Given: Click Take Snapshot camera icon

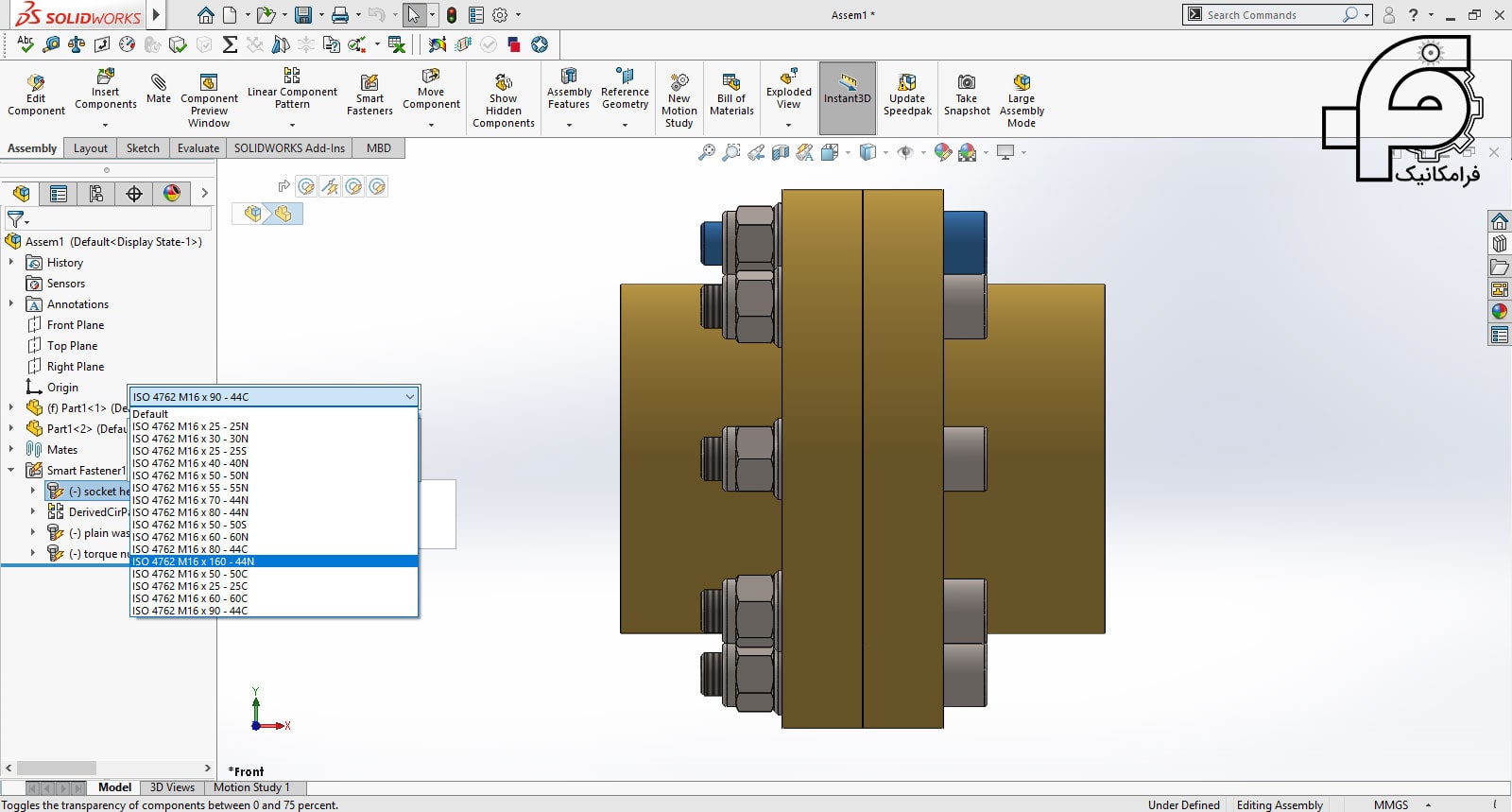Looking at the screenshot, I should point(966,83).
